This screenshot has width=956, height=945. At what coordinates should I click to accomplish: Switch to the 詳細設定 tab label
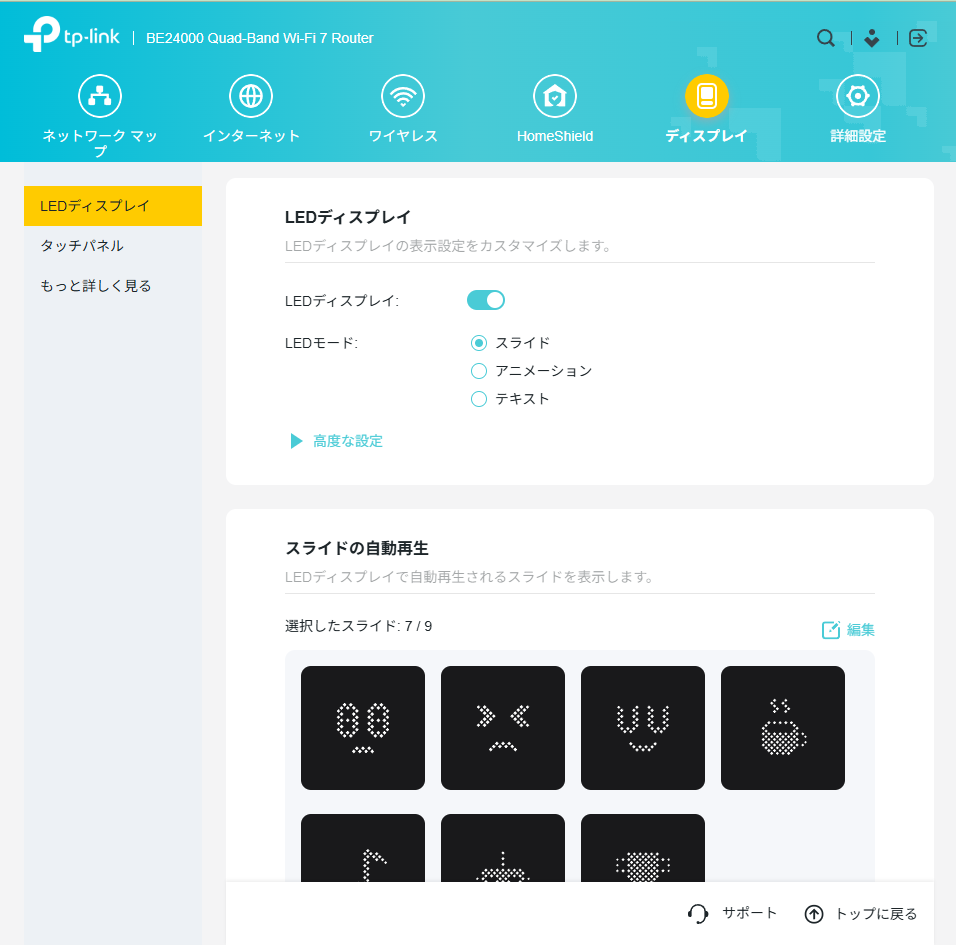tap(858, 136)
